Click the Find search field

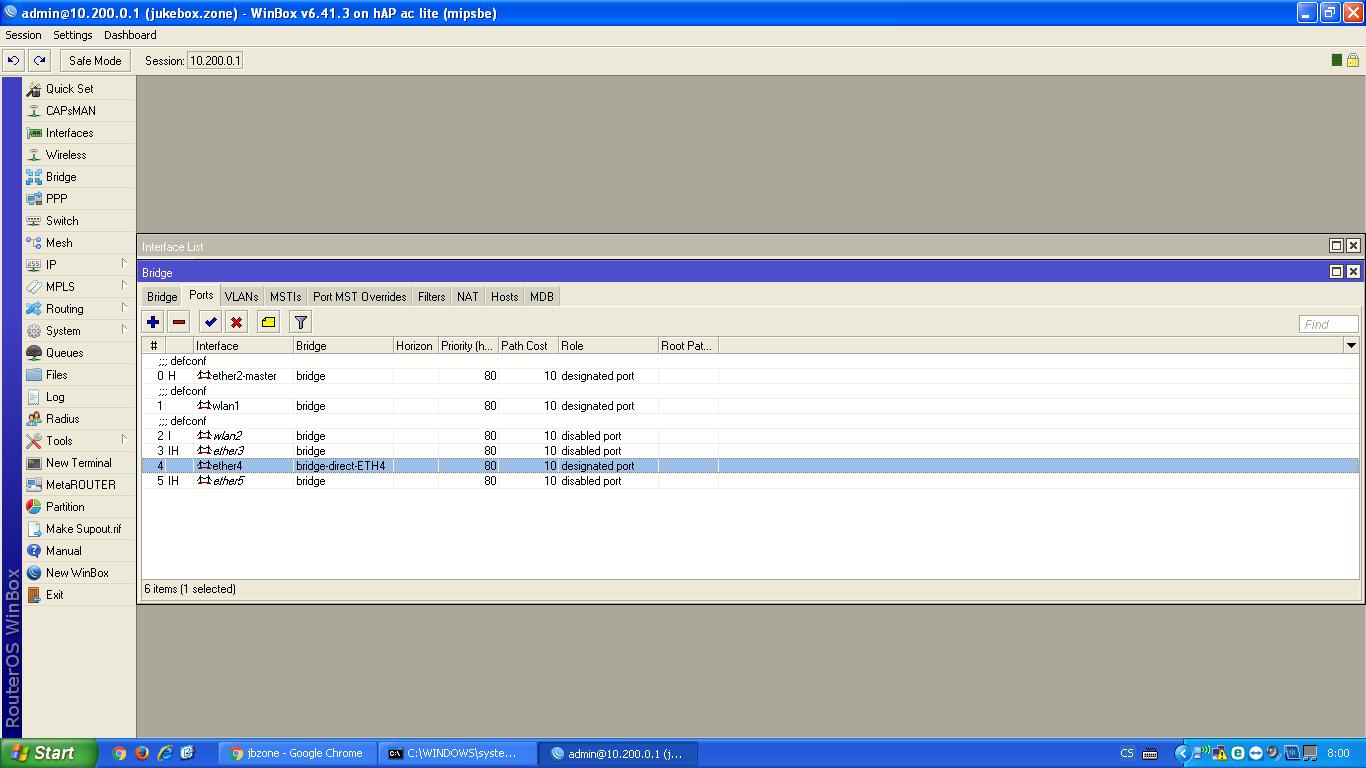pos(1328,324)
